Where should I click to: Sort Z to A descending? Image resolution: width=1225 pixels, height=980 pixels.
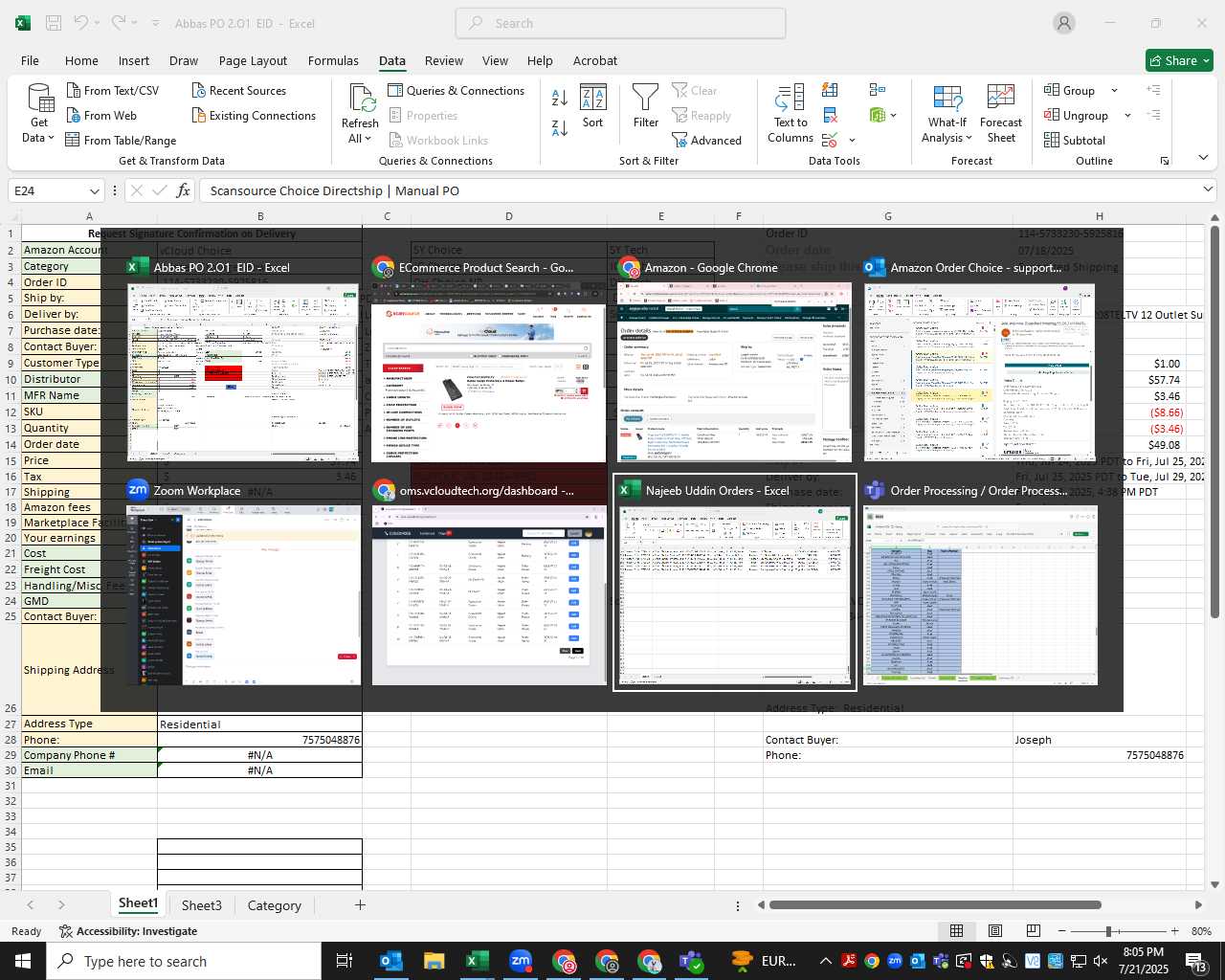(560, 127)
